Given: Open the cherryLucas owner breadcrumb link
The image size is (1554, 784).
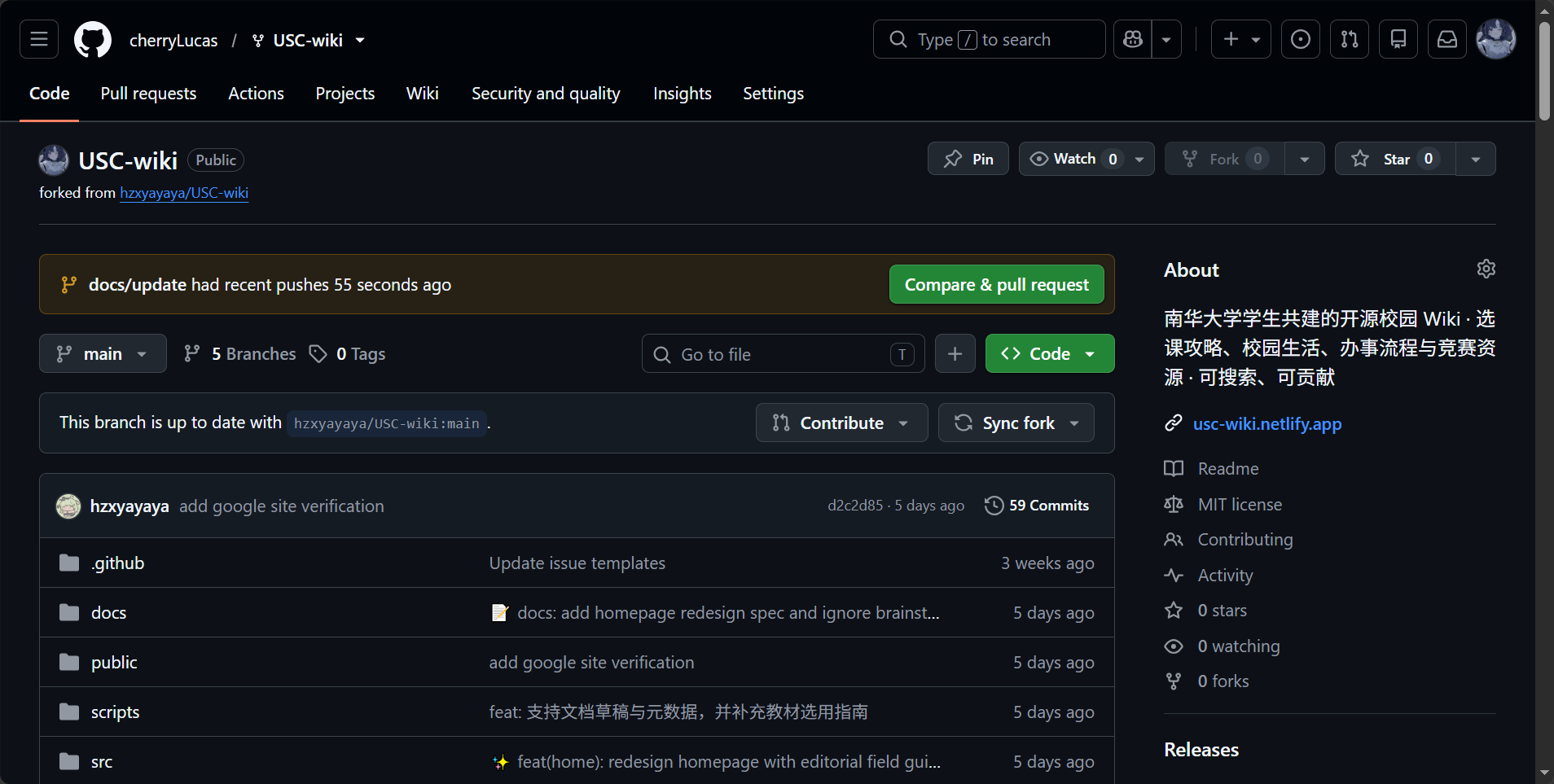Looking at the screenshot, I should click(x=173, y=40).
